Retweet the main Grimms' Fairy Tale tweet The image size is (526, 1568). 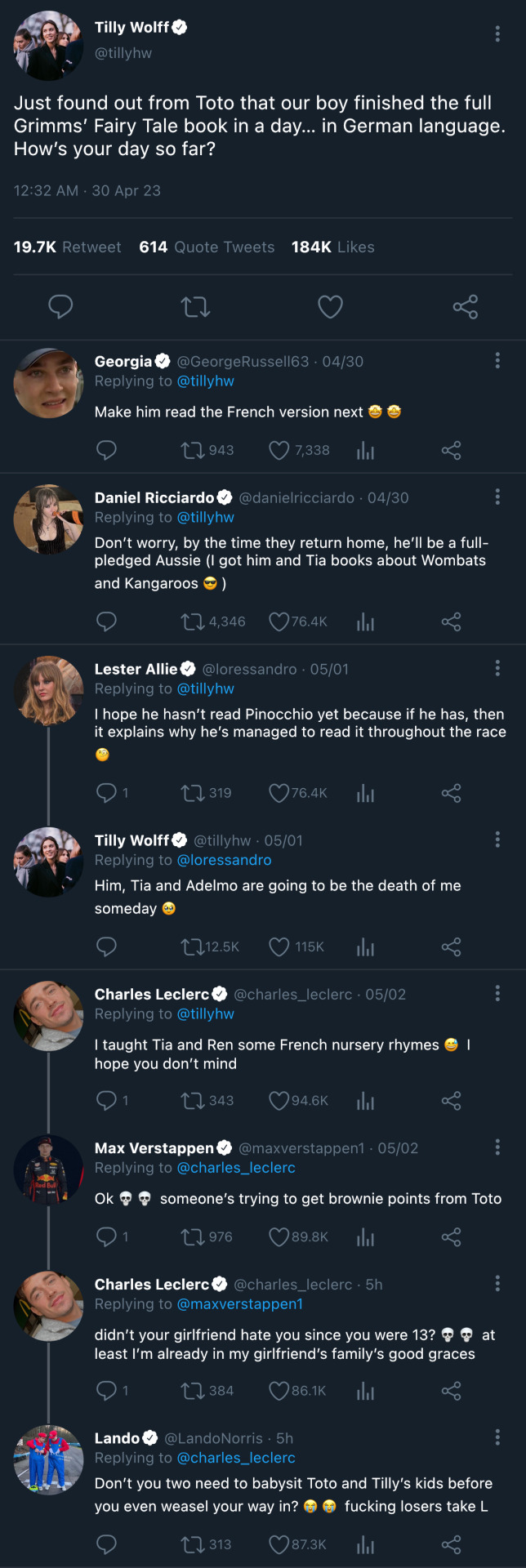coord(195,307)
